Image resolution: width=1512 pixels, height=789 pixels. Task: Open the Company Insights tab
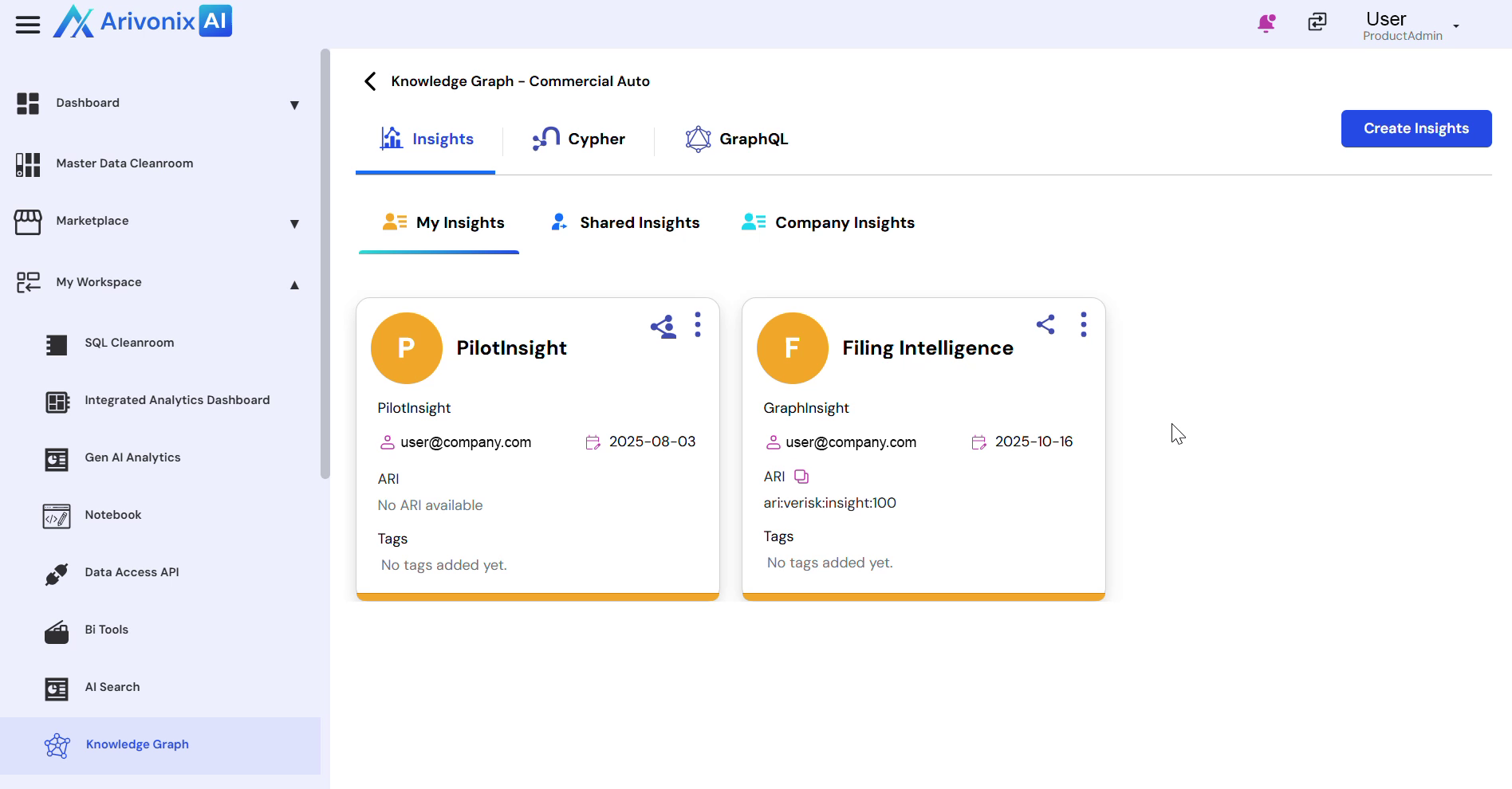[x=828, y=223]
